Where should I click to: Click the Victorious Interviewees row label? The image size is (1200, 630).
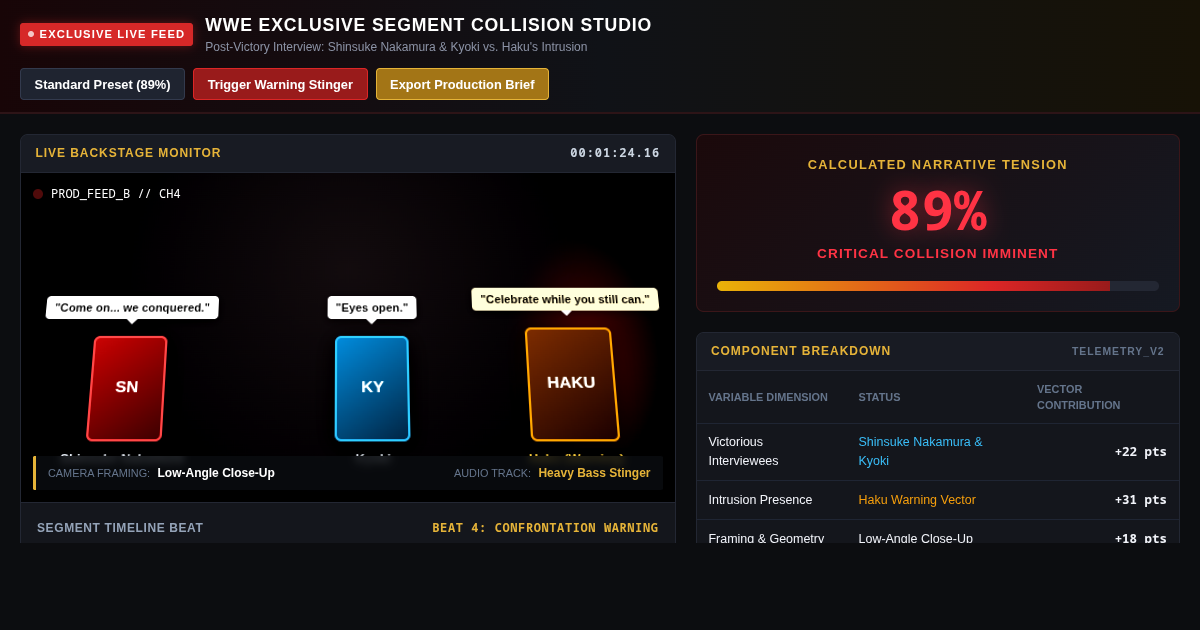click(x=743, y=451)
